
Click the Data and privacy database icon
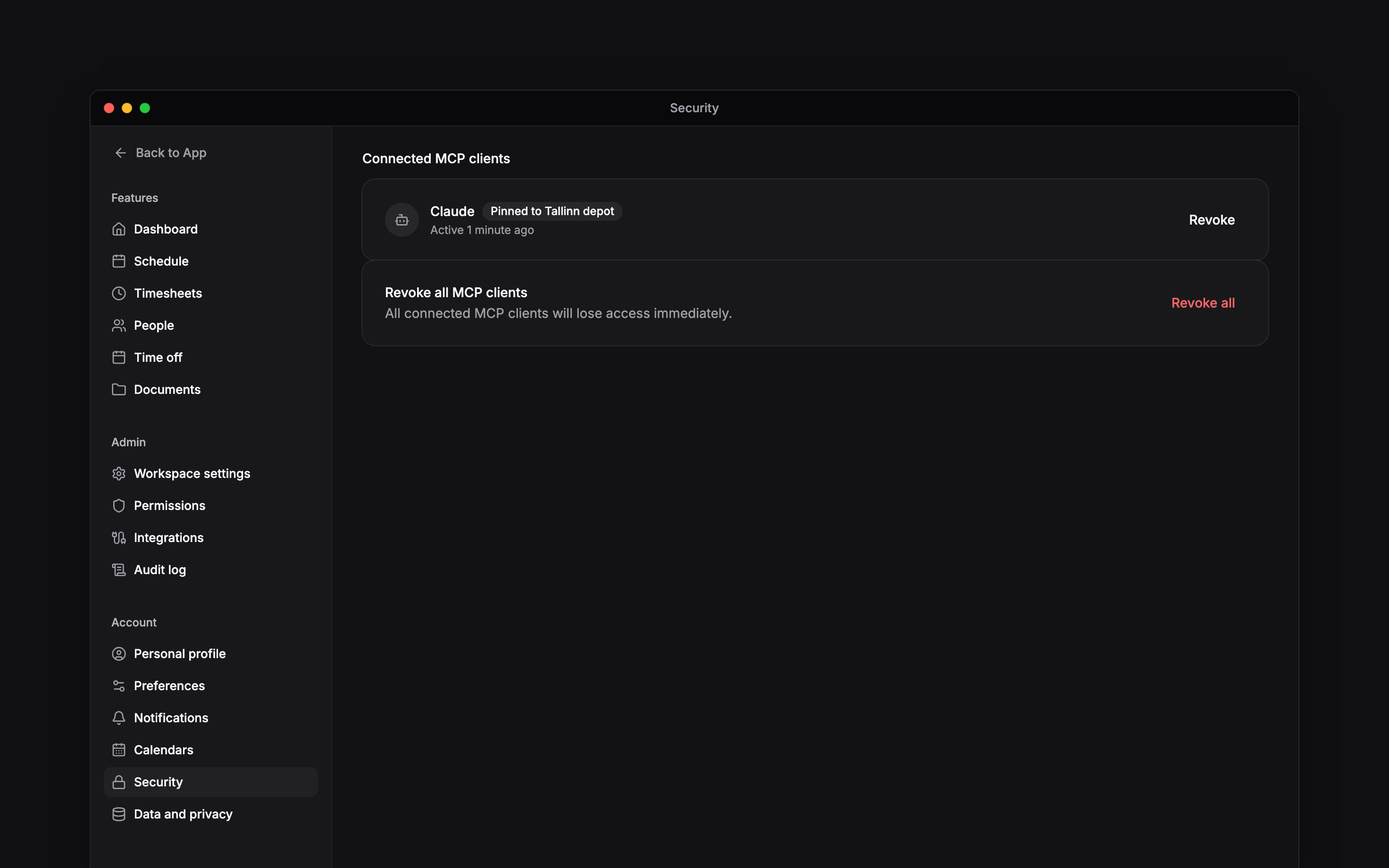pos(119,815)
